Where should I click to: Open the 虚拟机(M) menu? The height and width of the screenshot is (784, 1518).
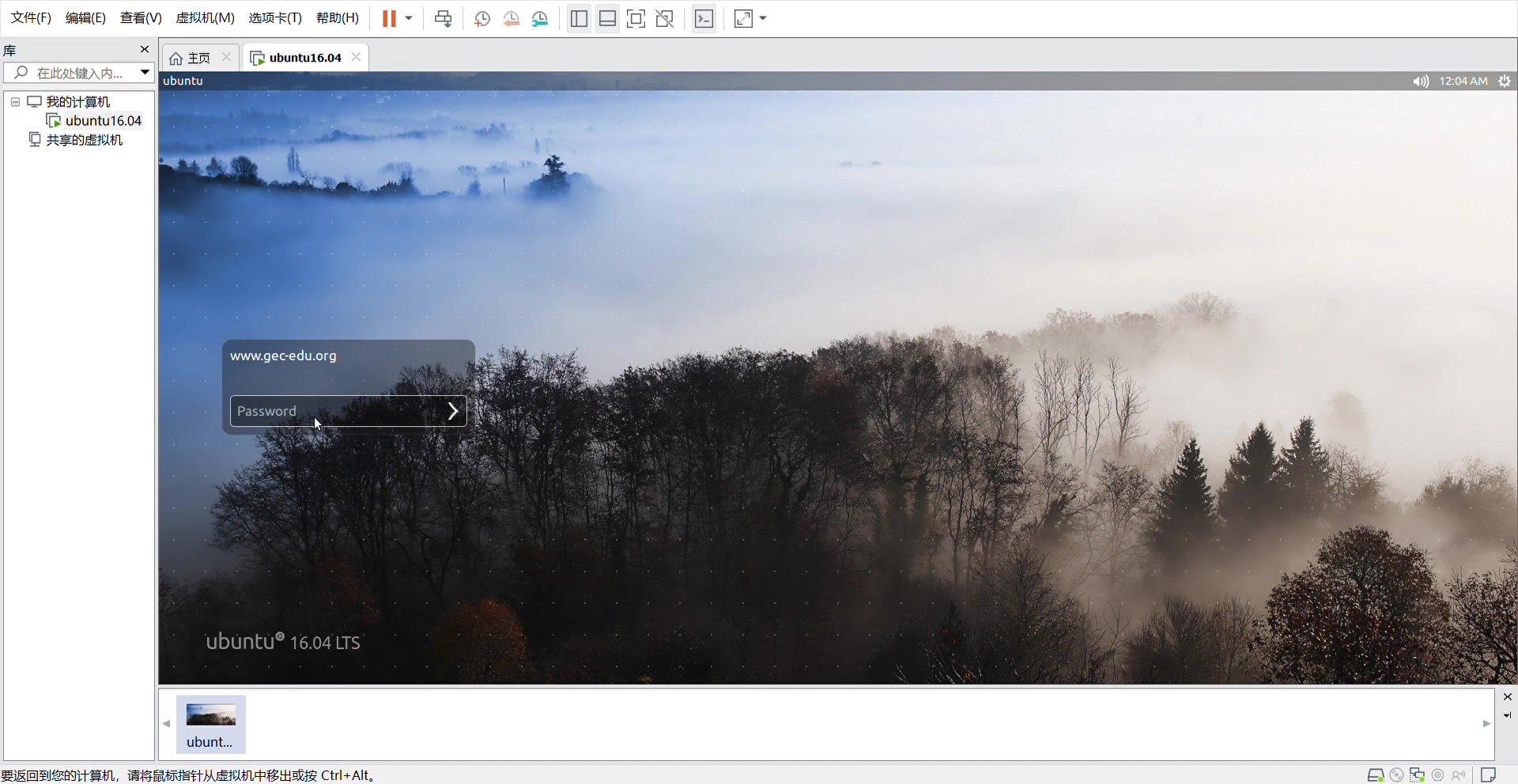pyautogui.click(x=205, y=17)
